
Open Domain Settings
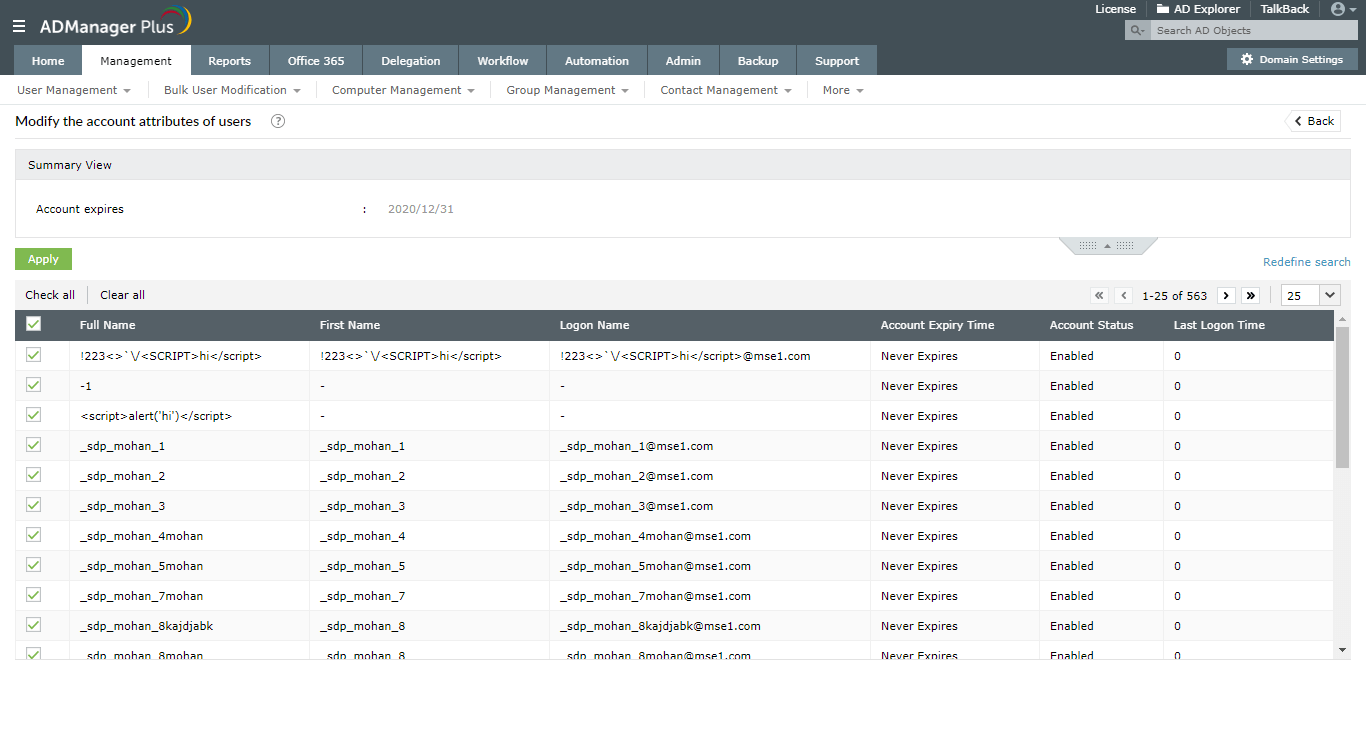[x=1291, y=59]
